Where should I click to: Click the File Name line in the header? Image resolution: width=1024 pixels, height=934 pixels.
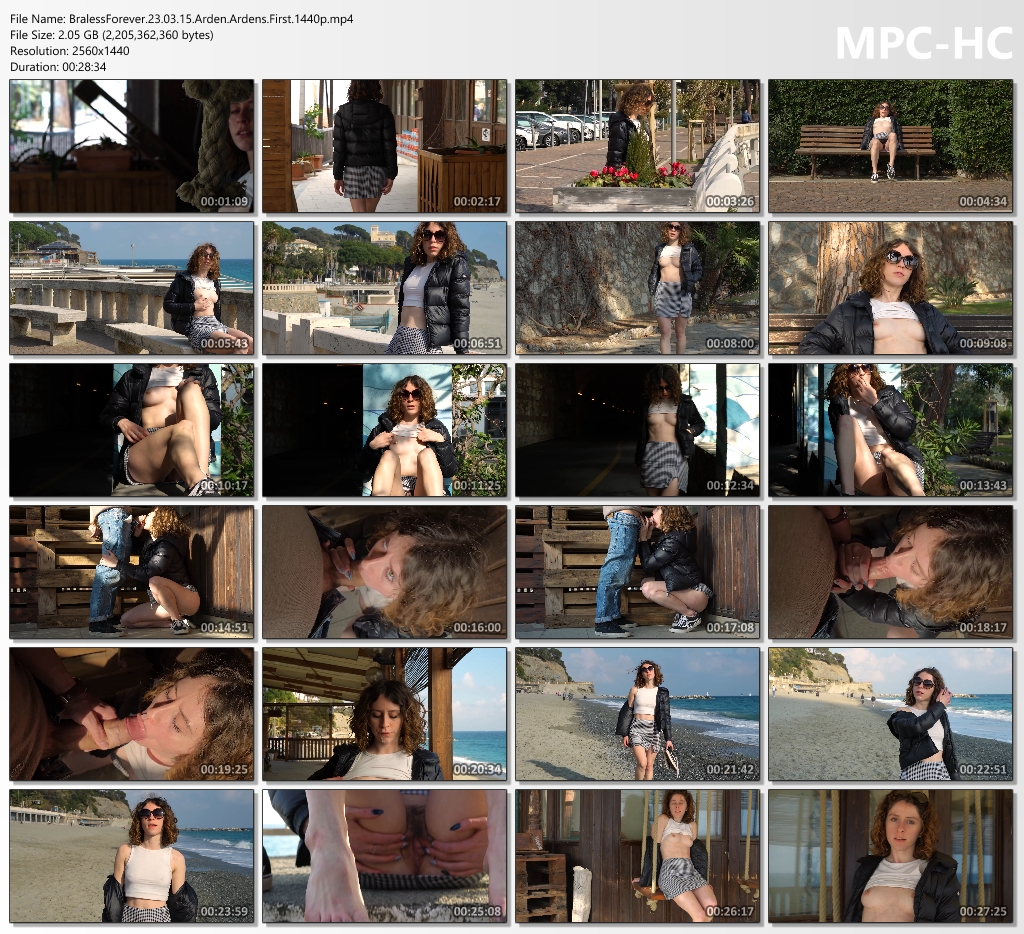point(182,19)
